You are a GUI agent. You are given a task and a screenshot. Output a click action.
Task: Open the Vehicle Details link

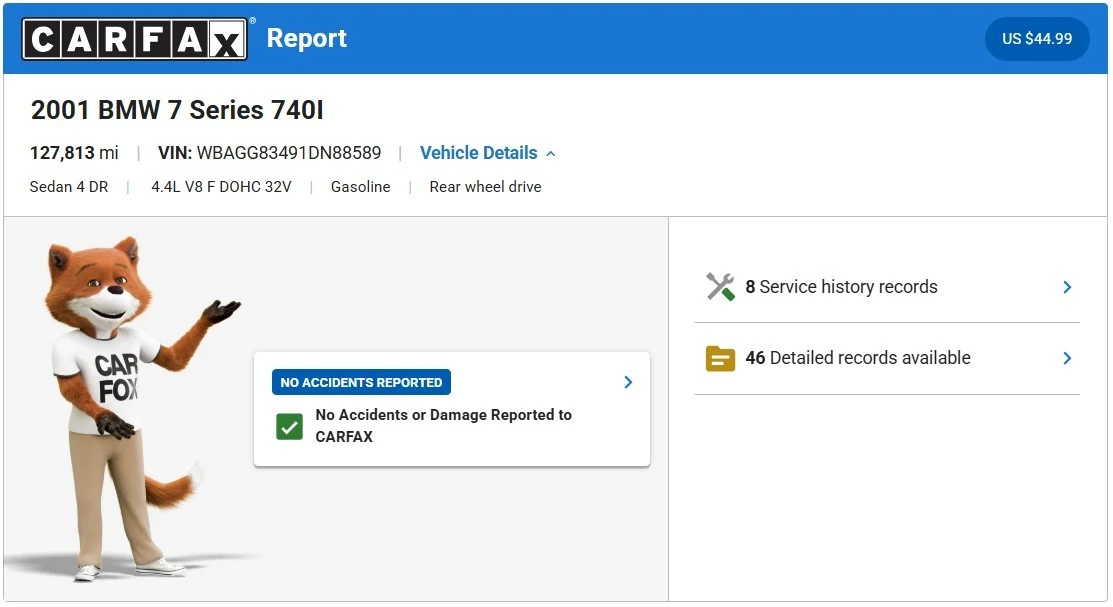click(478, 153)
